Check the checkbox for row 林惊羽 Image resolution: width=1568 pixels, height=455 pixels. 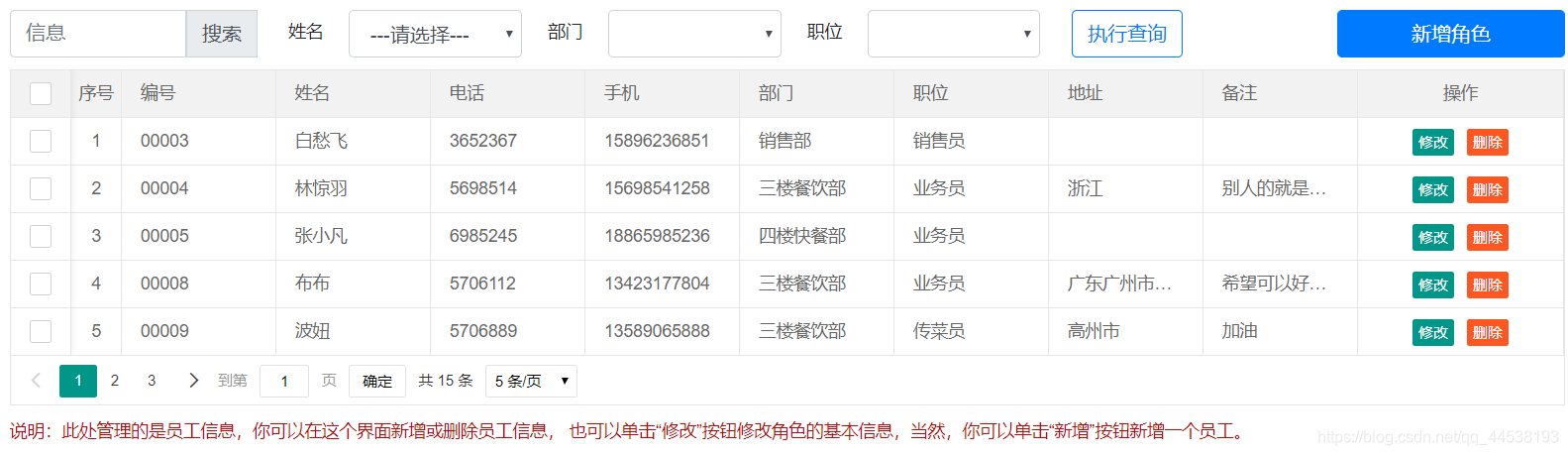(41, 188)
